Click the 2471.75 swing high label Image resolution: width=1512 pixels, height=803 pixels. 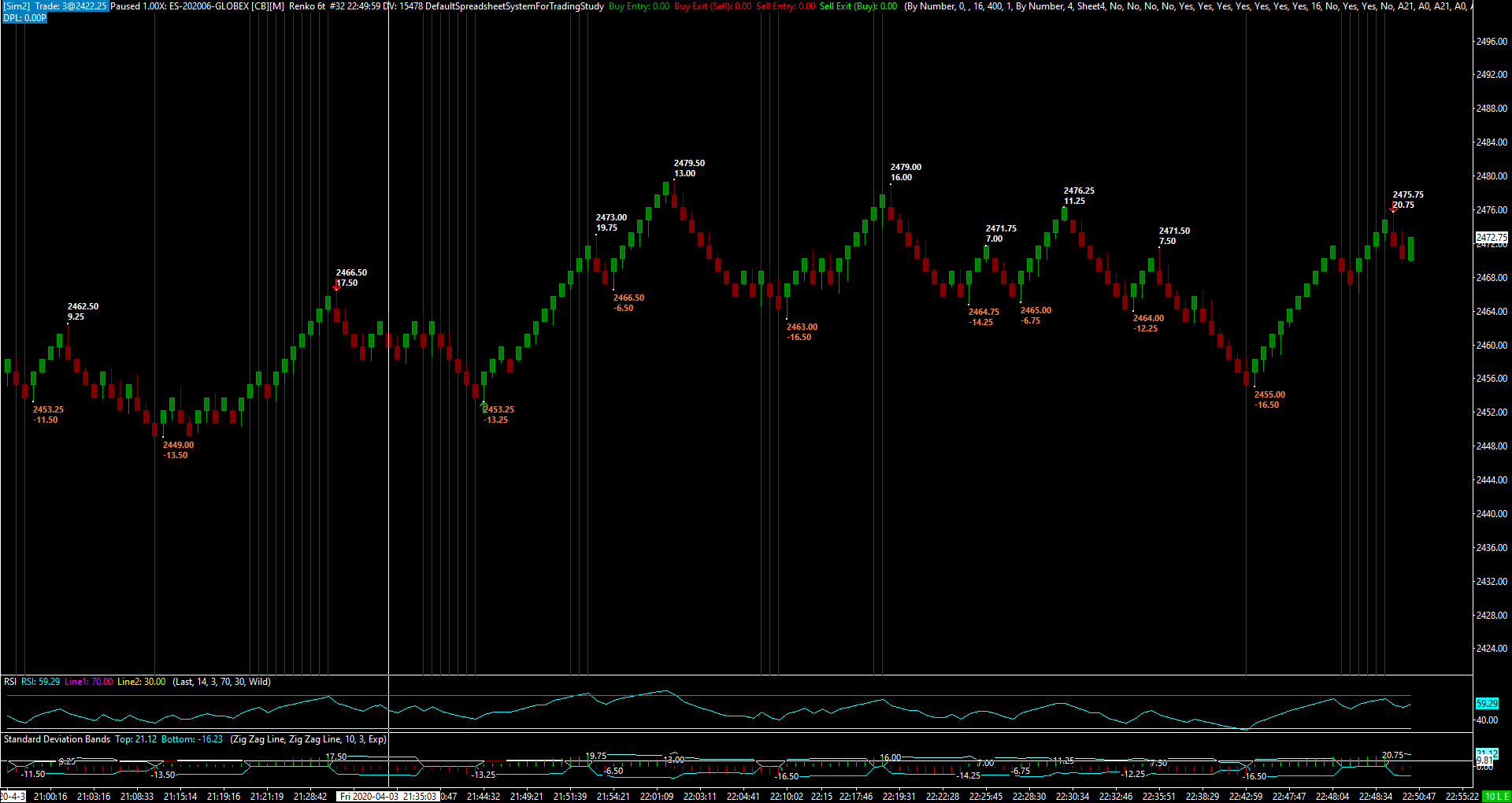[x=1001, y=229]
